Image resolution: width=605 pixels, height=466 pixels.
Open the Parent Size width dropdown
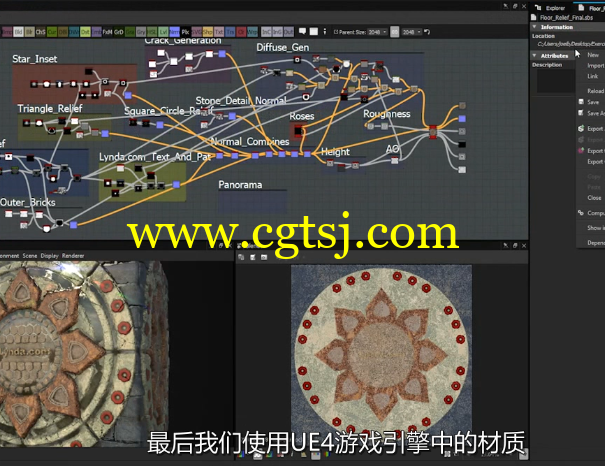377,32
